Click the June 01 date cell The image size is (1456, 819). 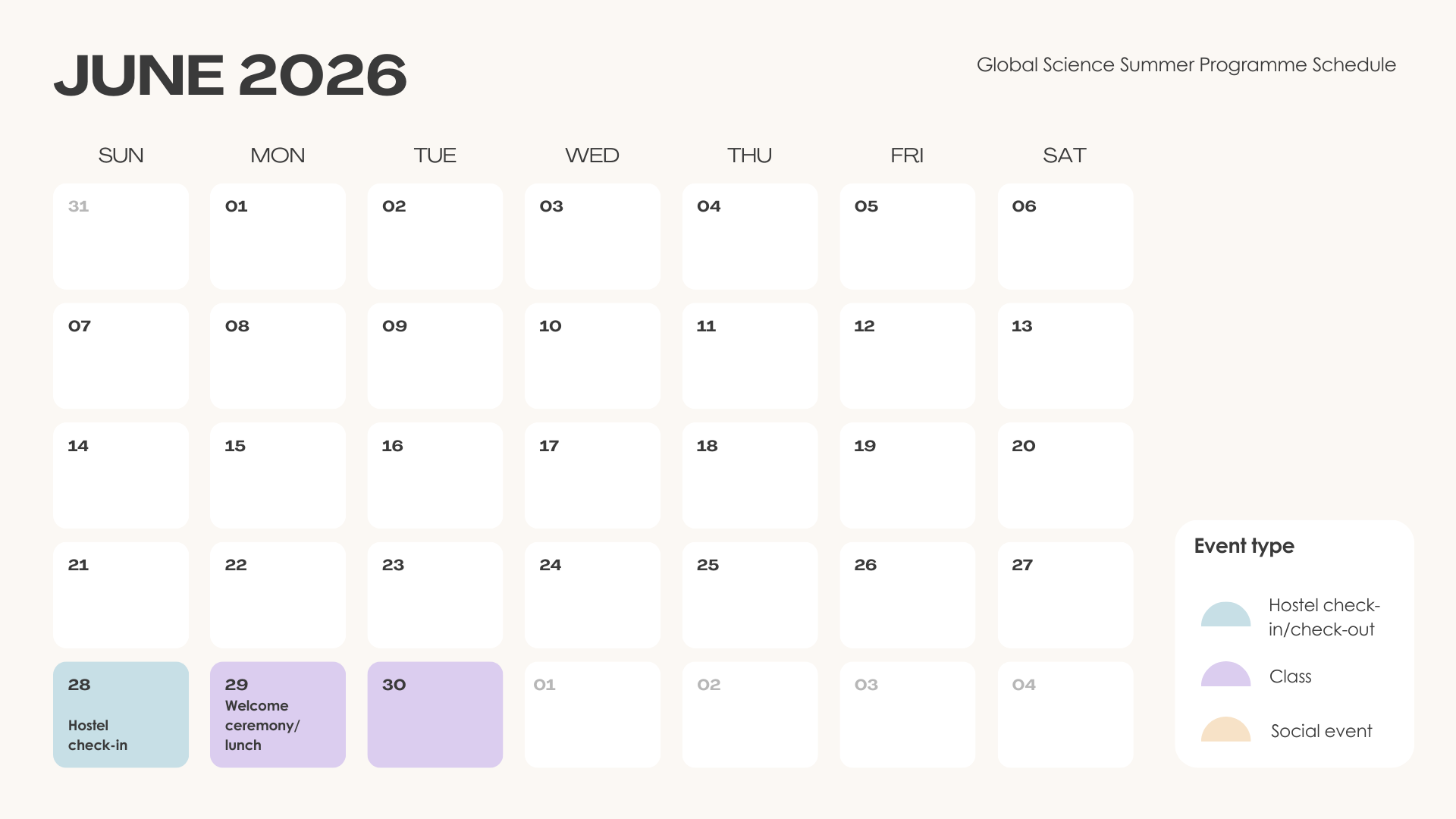(x=278, y=236)
